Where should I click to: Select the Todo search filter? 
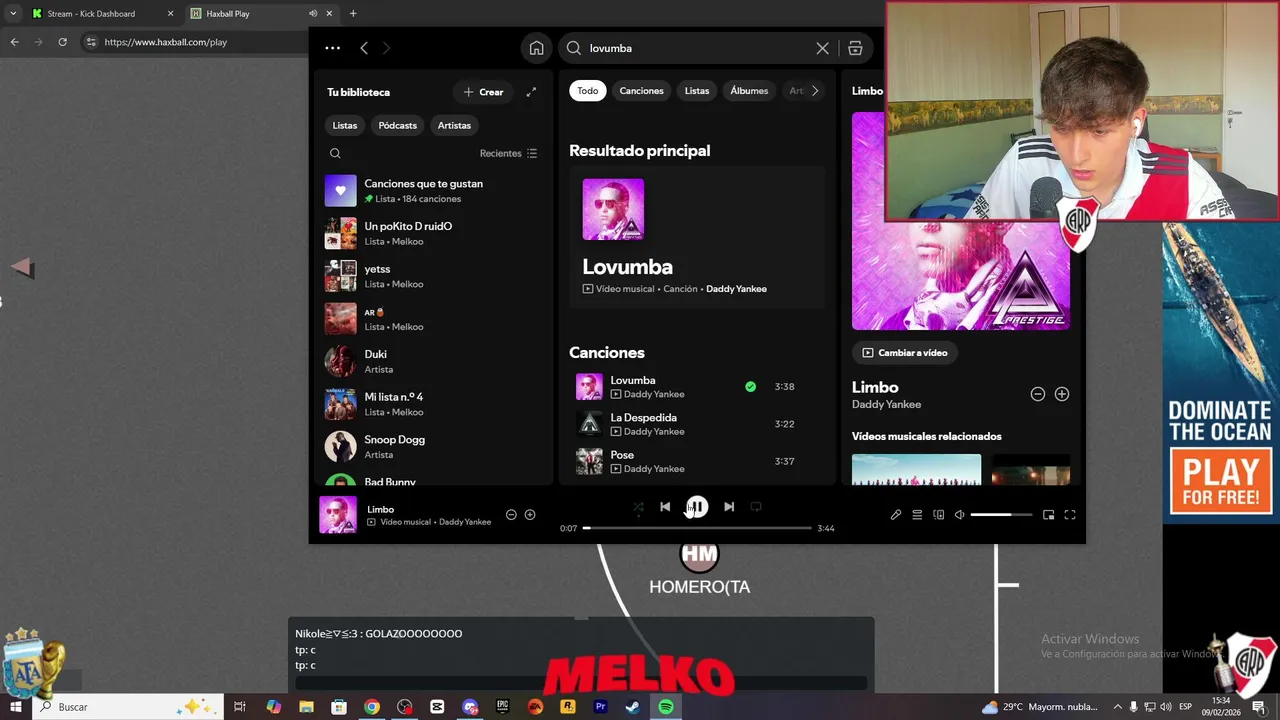[588, 91]
